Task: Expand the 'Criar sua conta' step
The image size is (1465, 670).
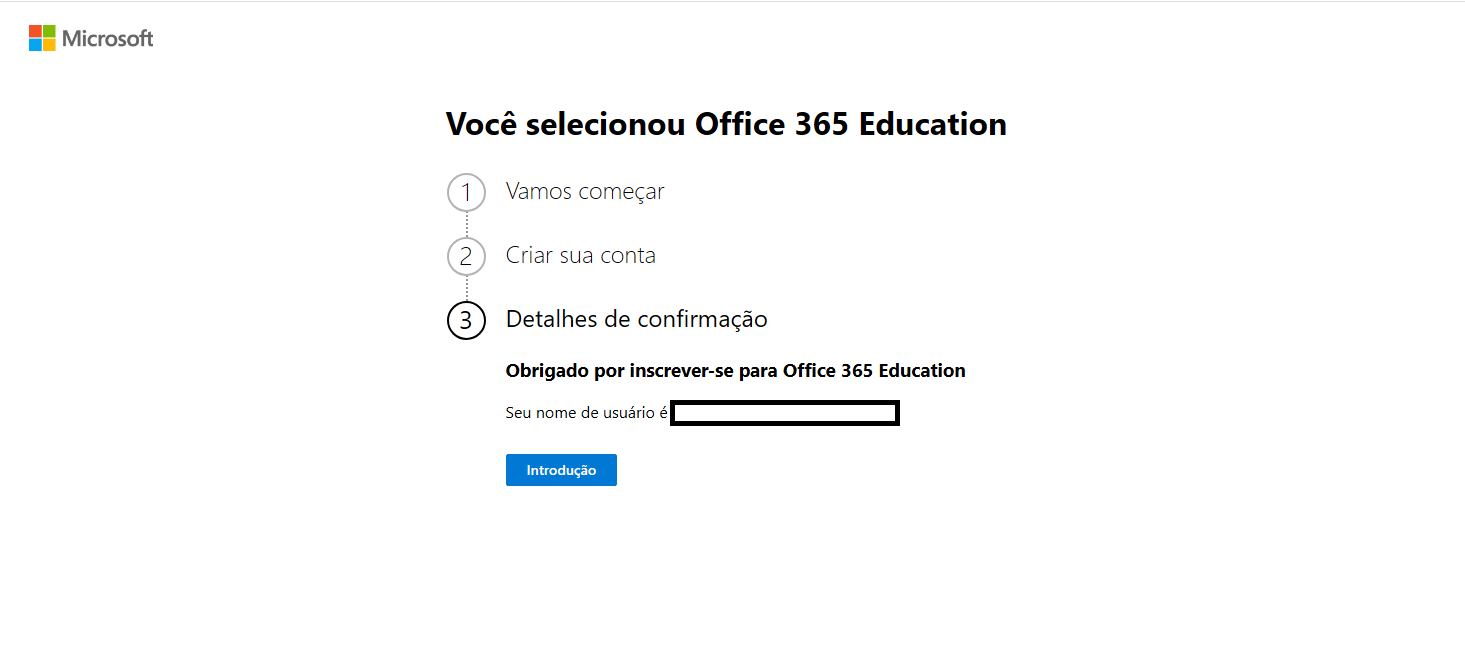Action: pos(580,255)
